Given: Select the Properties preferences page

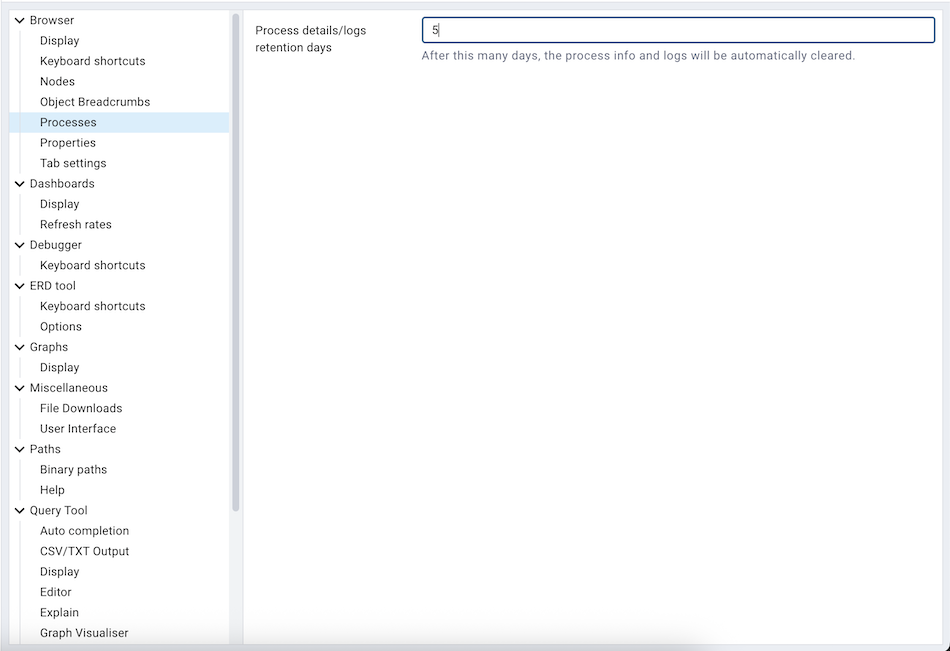Looking at the screenshot, I should pos(68,142).
